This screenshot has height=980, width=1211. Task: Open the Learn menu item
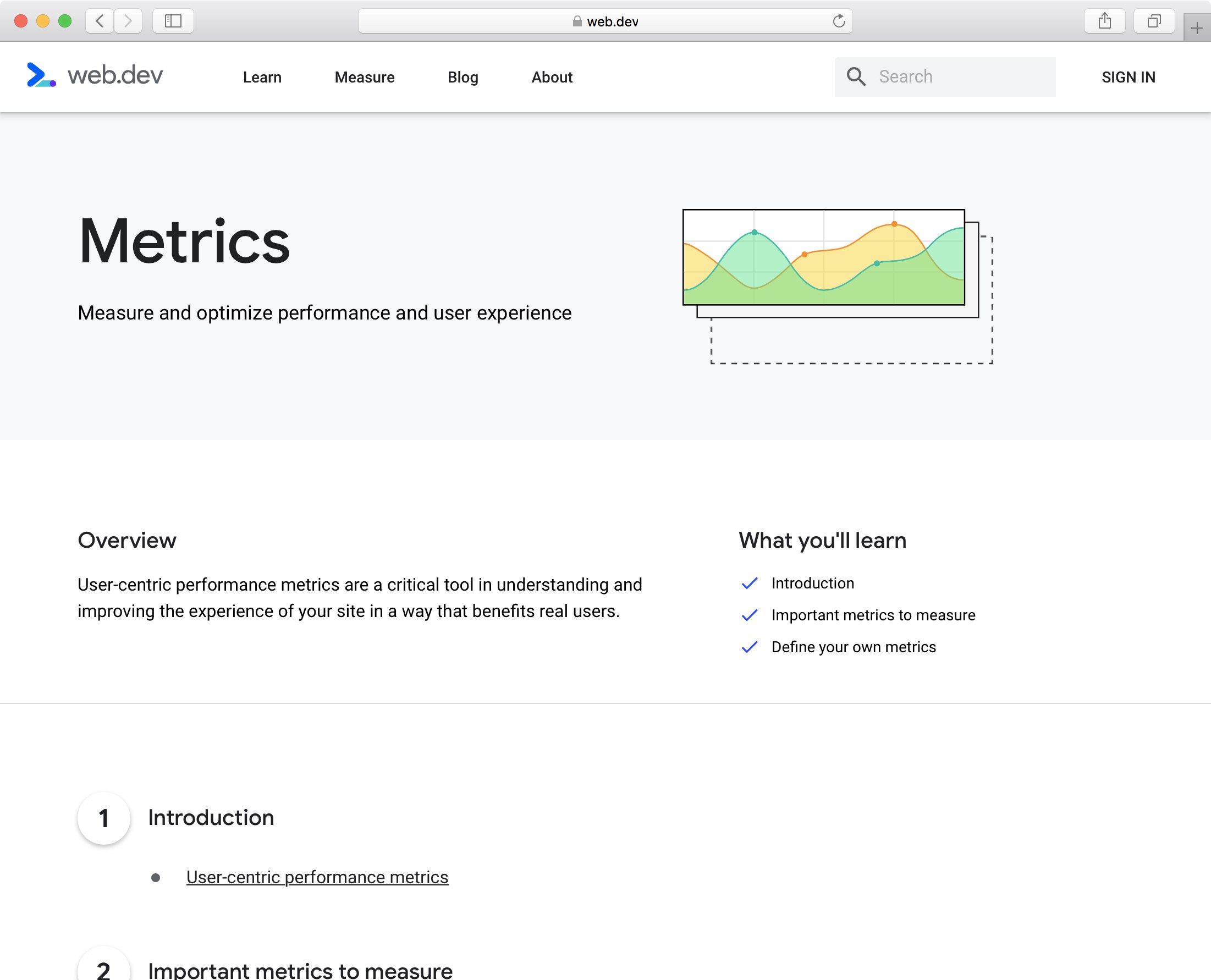pos(262,78)
